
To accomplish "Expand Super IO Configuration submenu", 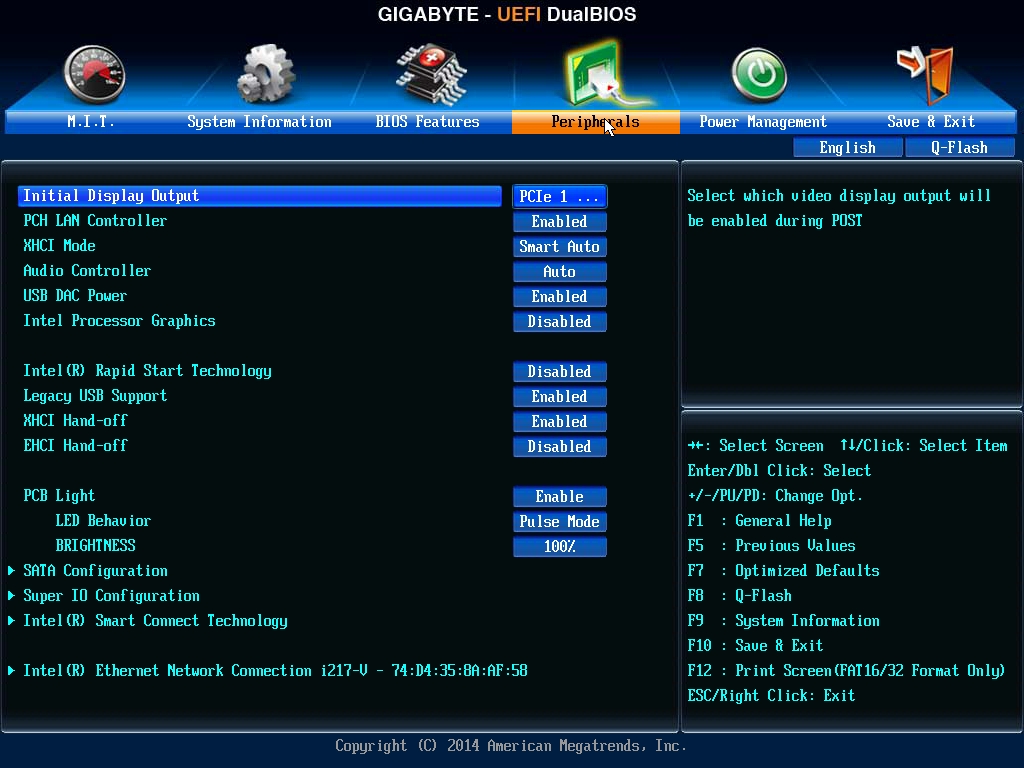I will [112, 596].
